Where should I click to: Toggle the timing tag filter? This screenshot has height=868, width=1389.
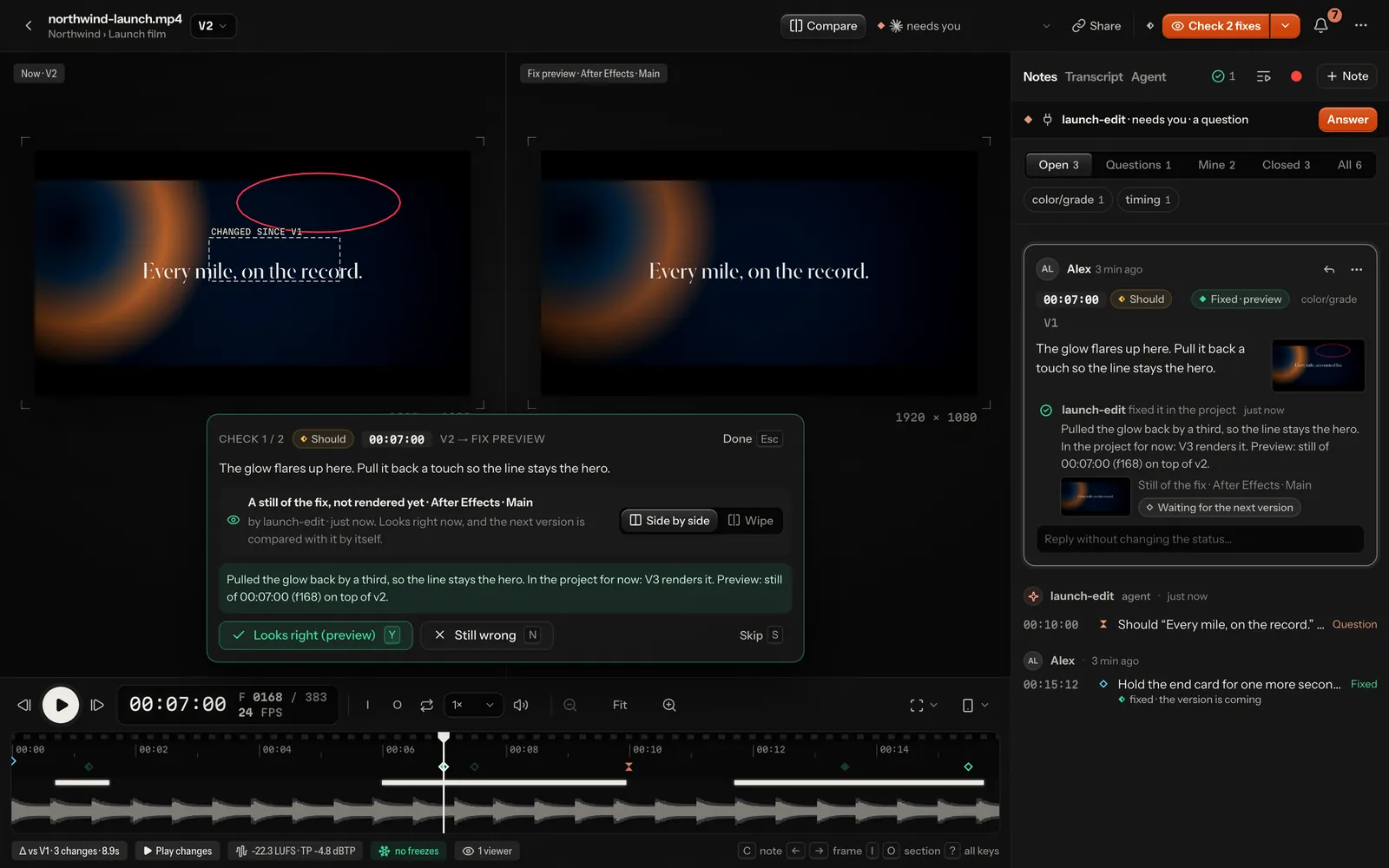1148,200
